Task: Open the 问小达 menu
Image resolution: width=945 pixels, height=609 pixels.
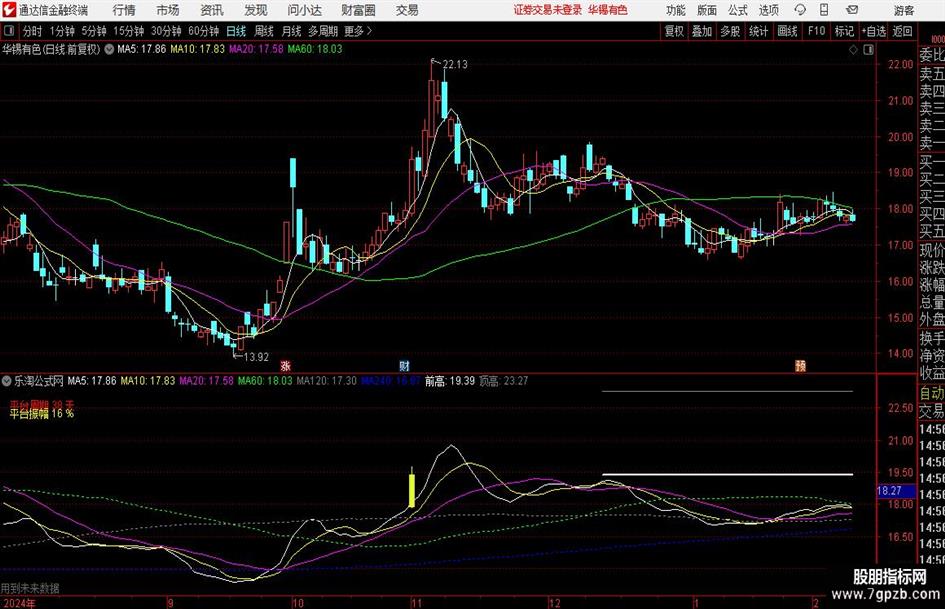Action: [304, 10]
